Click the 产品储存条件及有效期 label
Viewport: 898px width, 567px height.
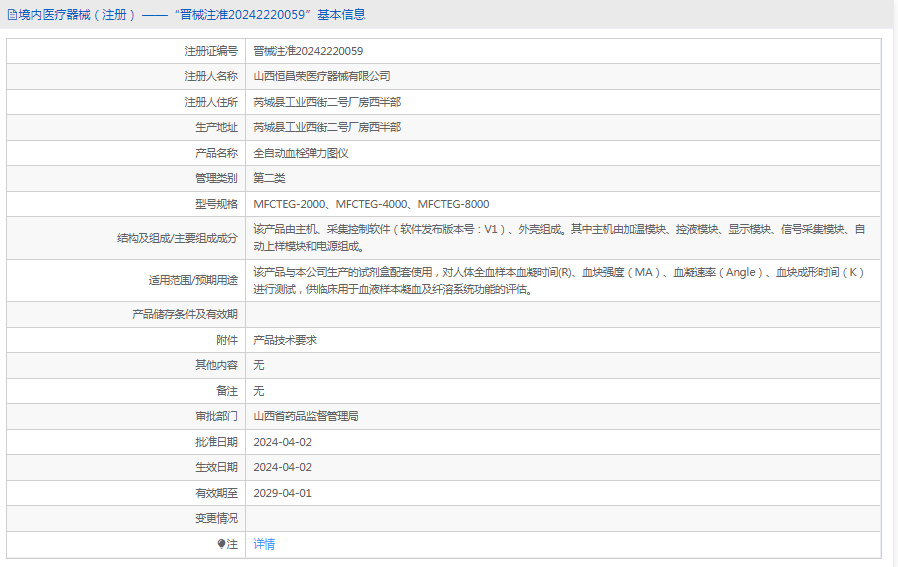pyautogui.click(x=184, y=314)
